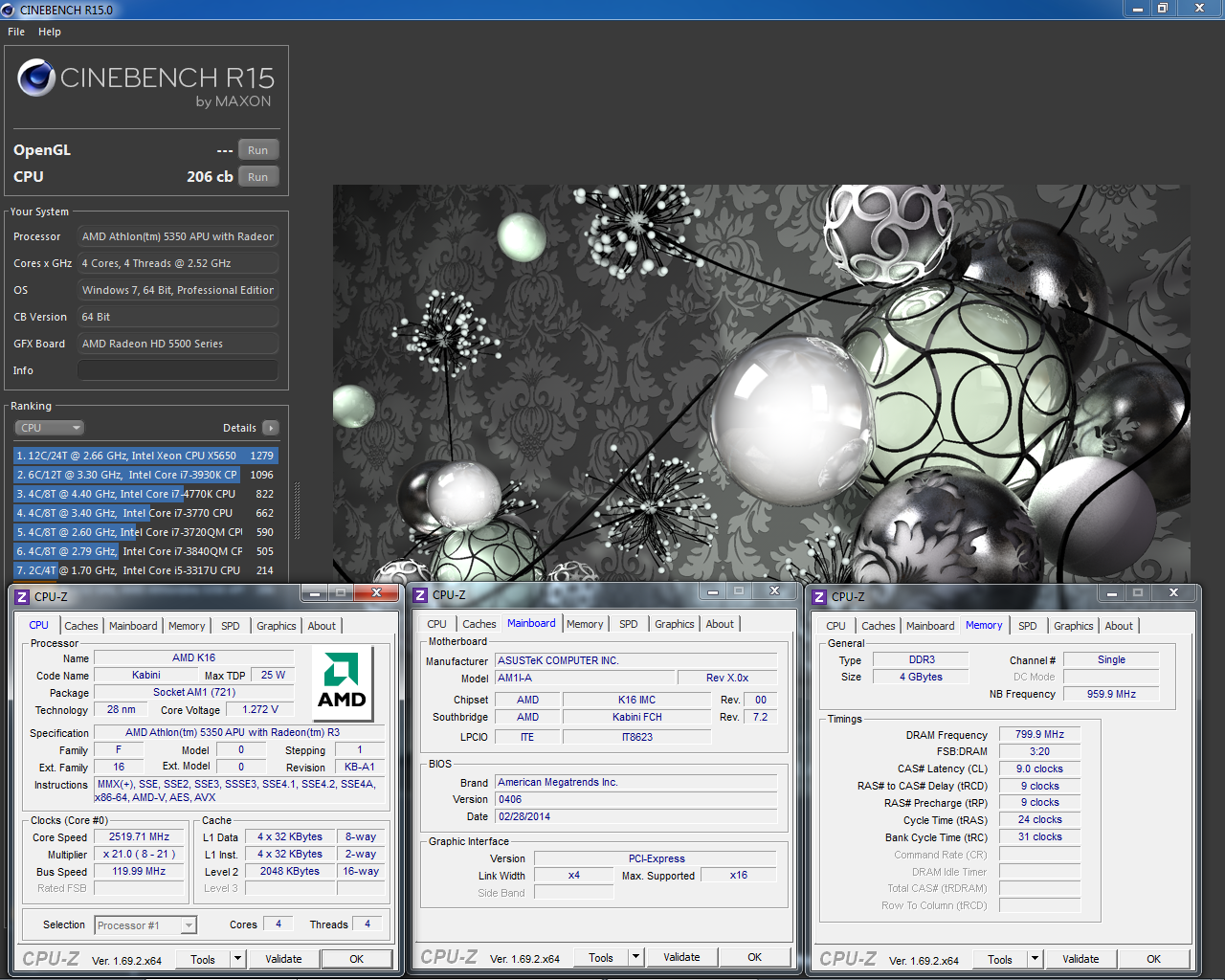Open SPD tab in CPU window

(x=231, y=626)
